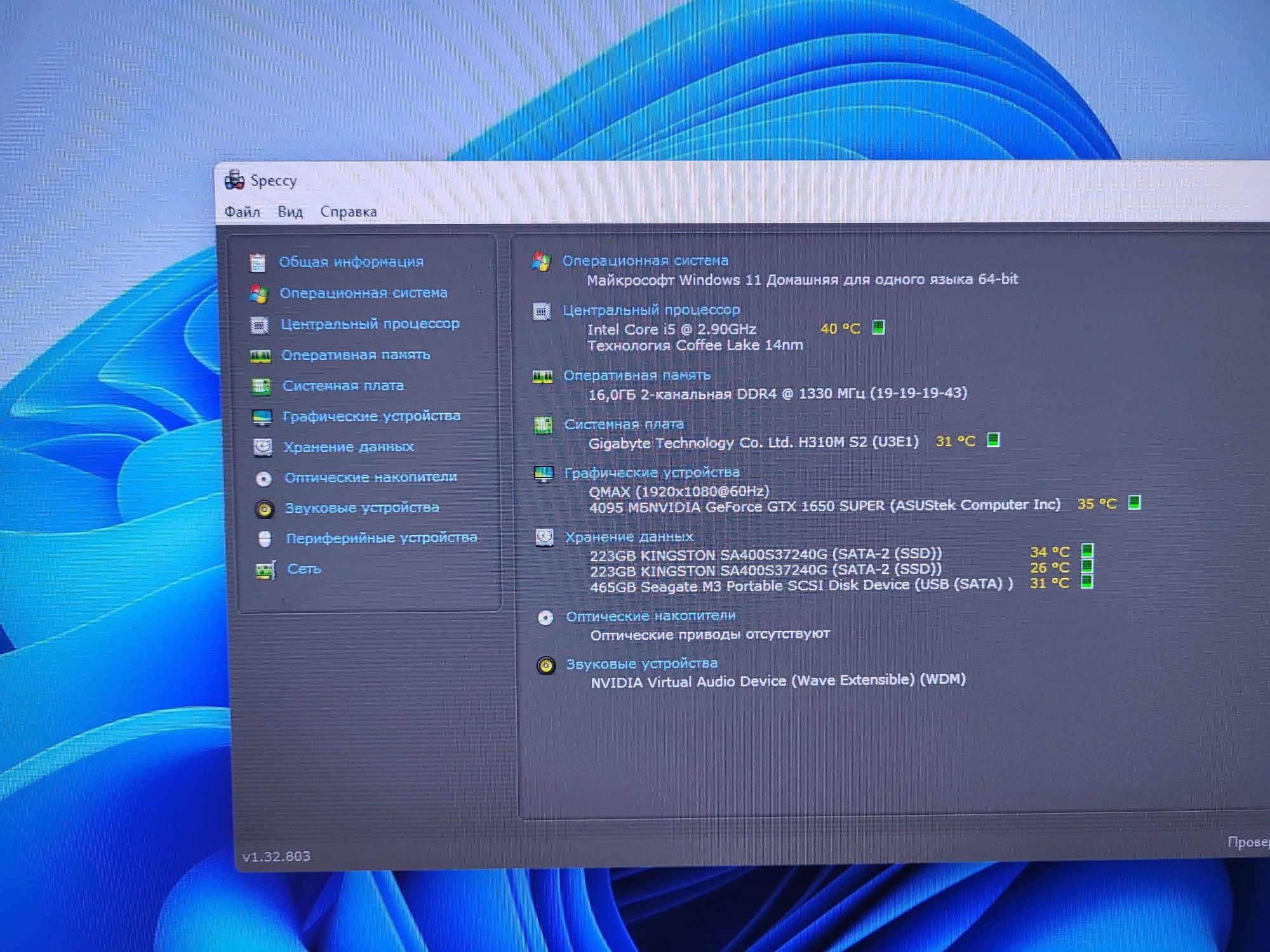1270x952 pixels.
Task: Click GPU temperature 35 °C
Action: [1097, 504]
